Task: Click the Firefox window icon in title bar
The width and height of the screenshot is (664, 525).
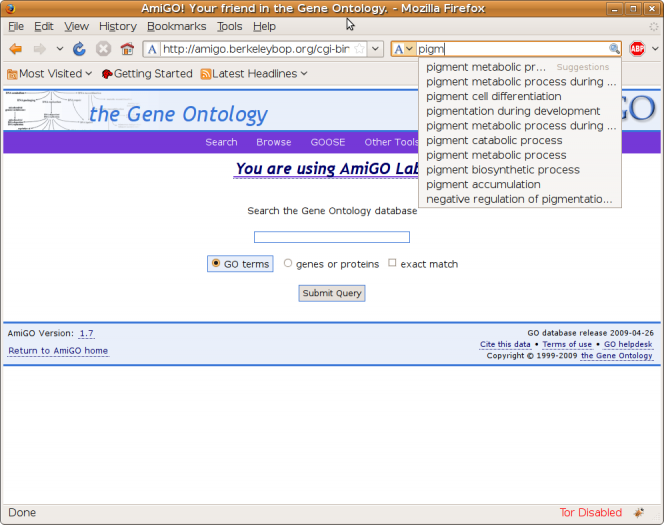Action: [10, 8]
